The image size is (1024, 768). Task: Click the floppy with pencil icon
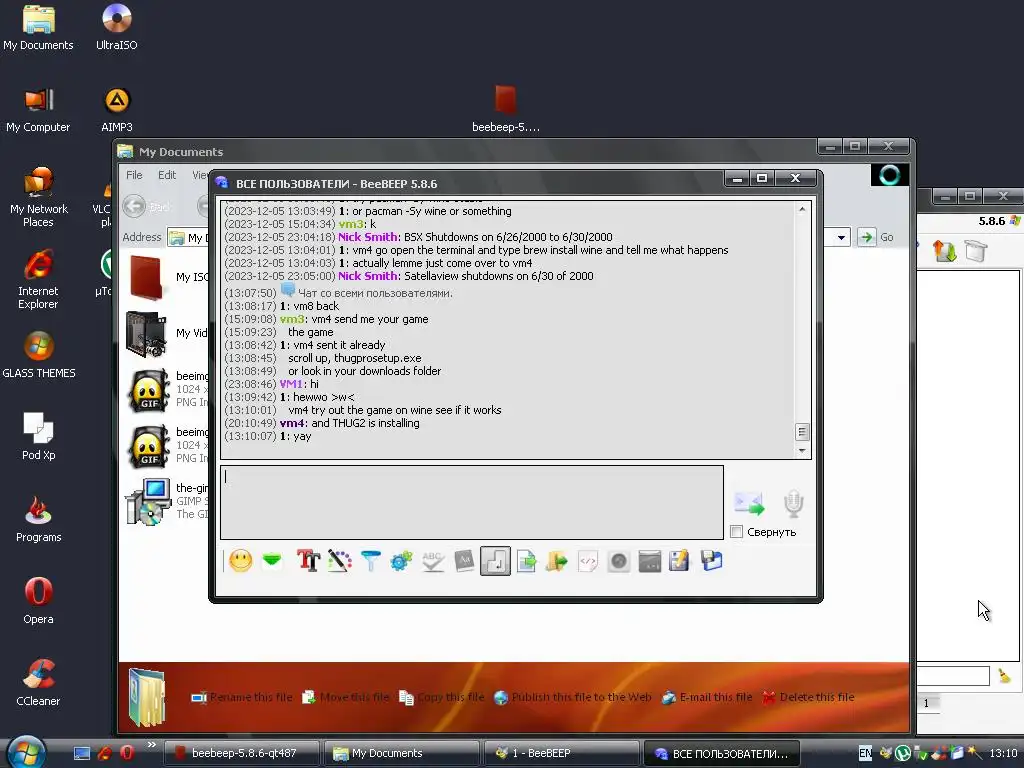679,561
